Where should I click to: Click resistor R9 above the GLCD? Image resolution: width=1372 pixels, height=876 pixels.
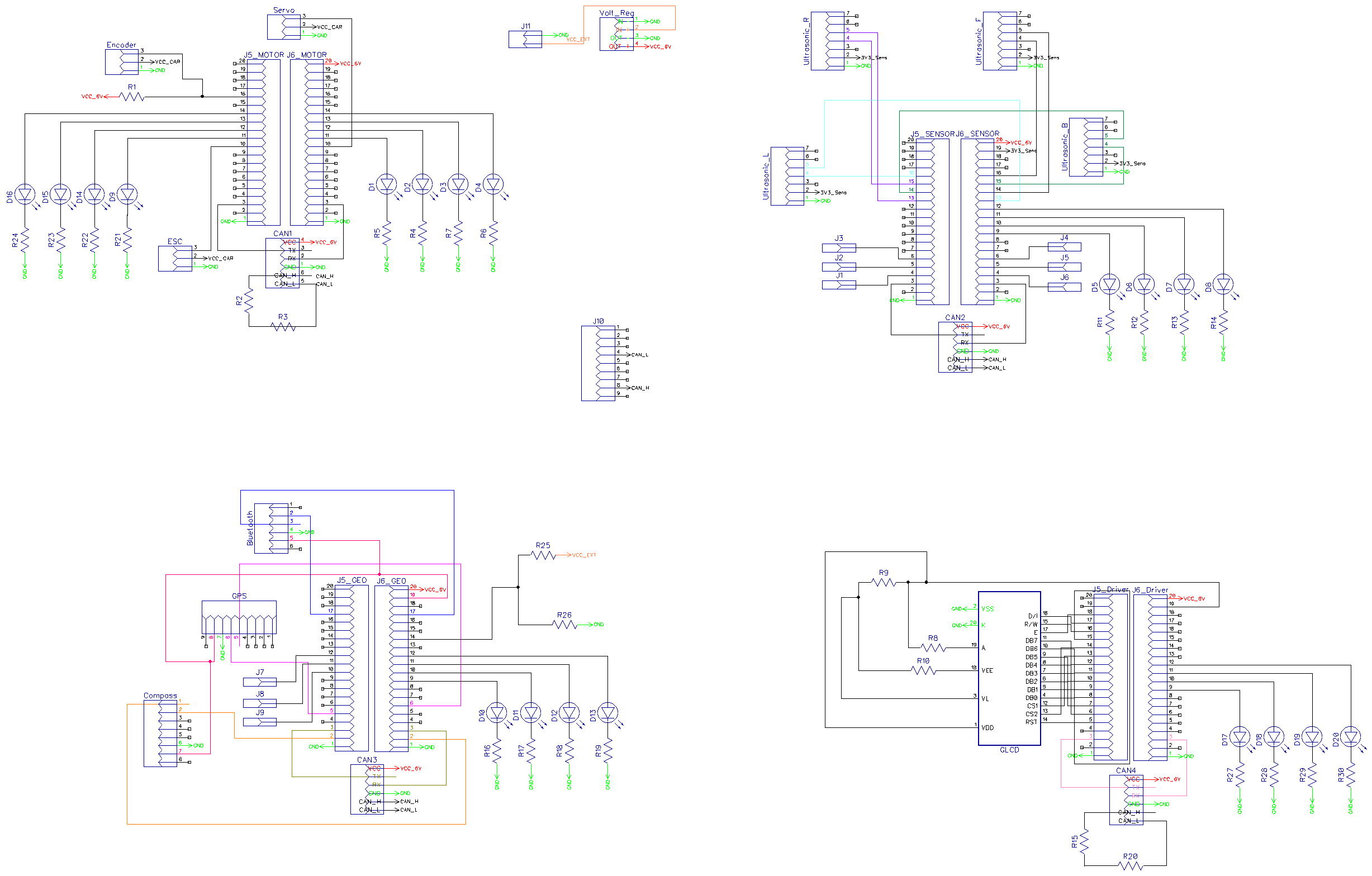(x=884, y=583)
